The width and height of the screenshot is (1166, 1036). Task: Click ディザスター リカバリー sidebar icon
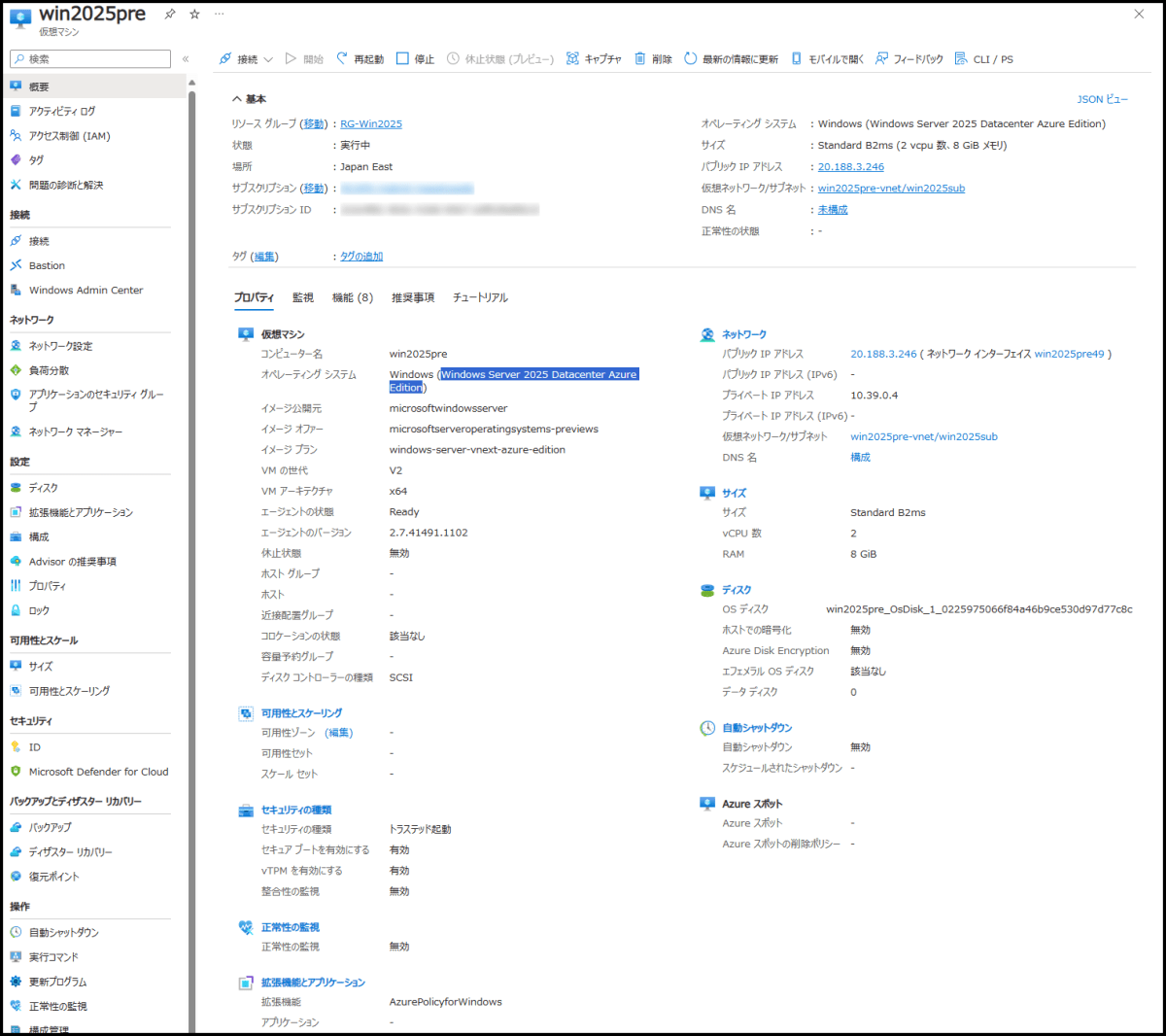point(16,852)
